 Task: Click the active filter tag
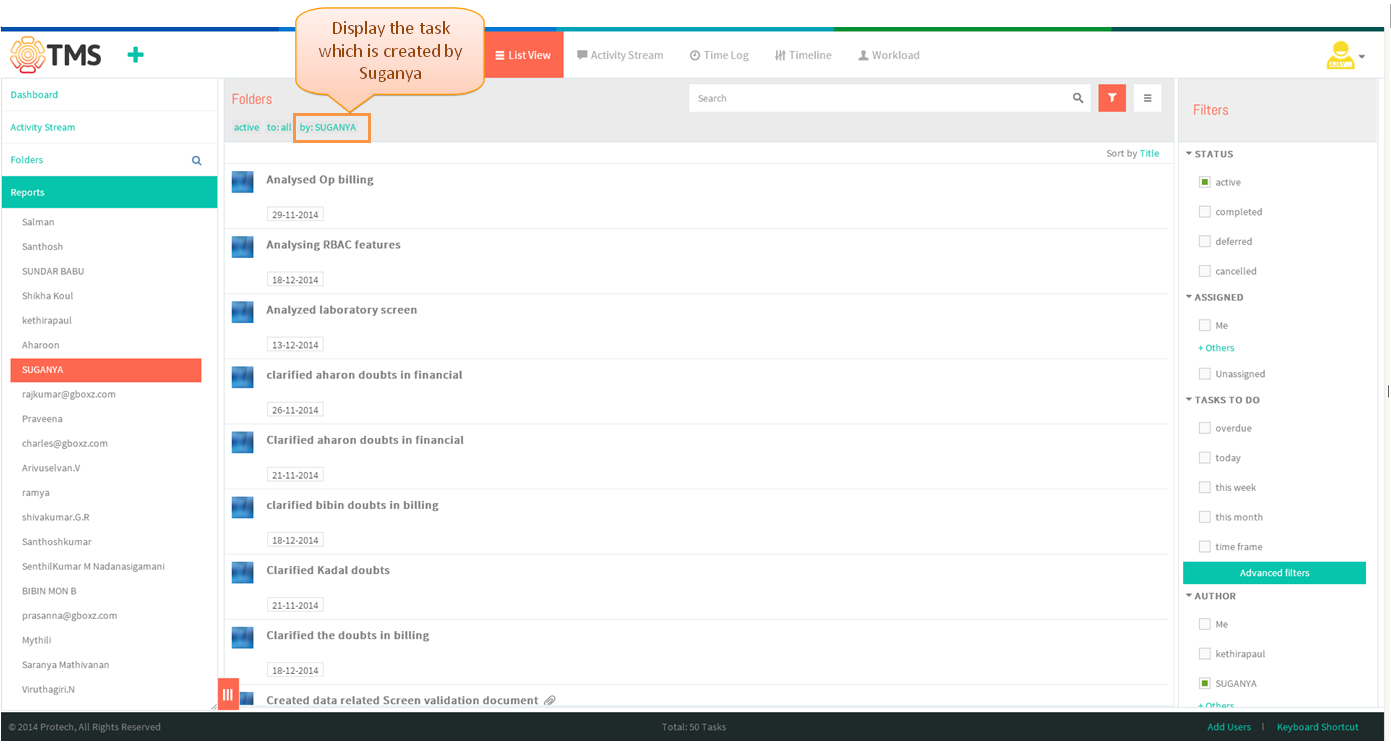pos(246,128)
